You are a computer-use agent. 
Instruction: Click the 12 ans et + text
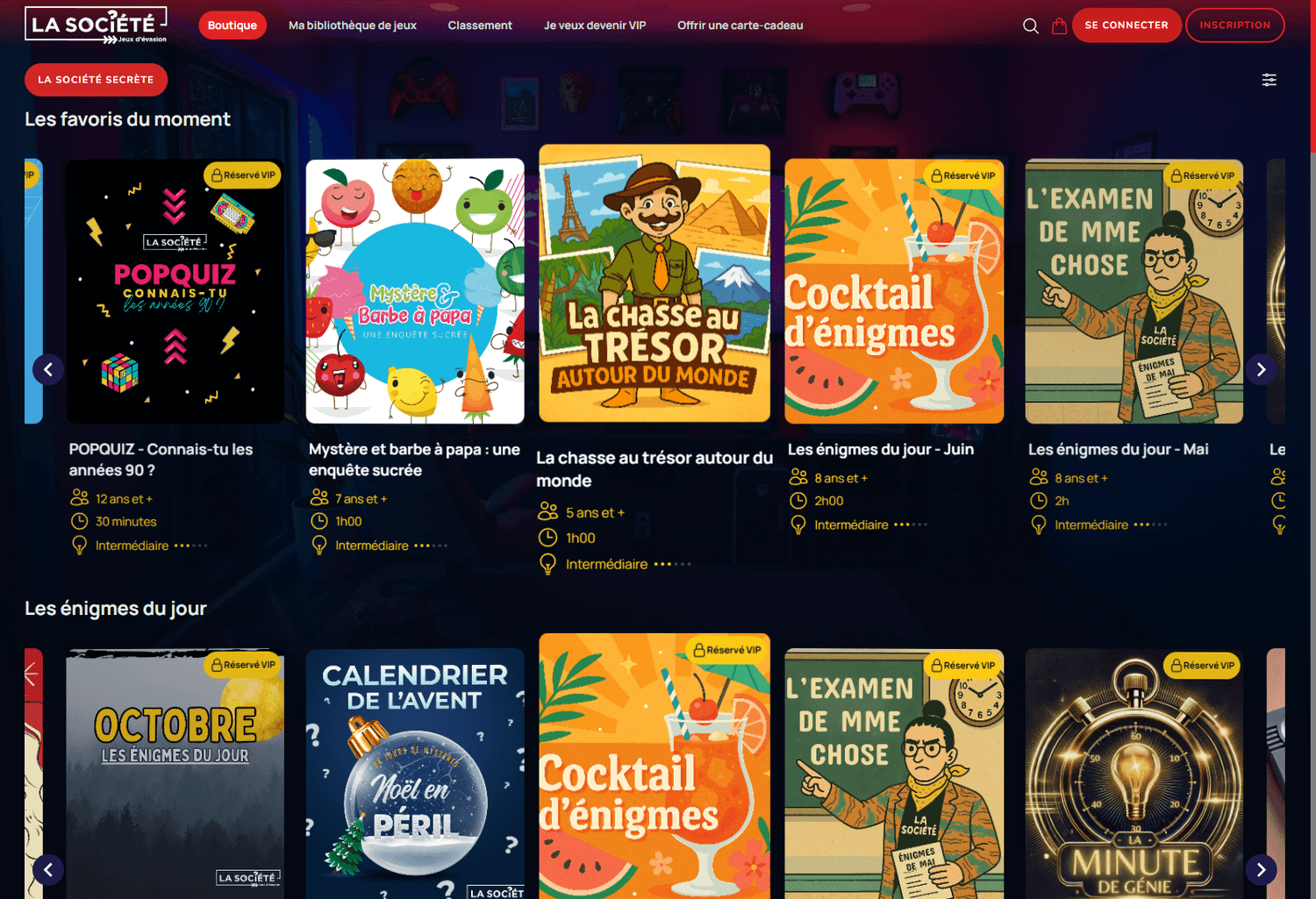click(x=124, y=498)
